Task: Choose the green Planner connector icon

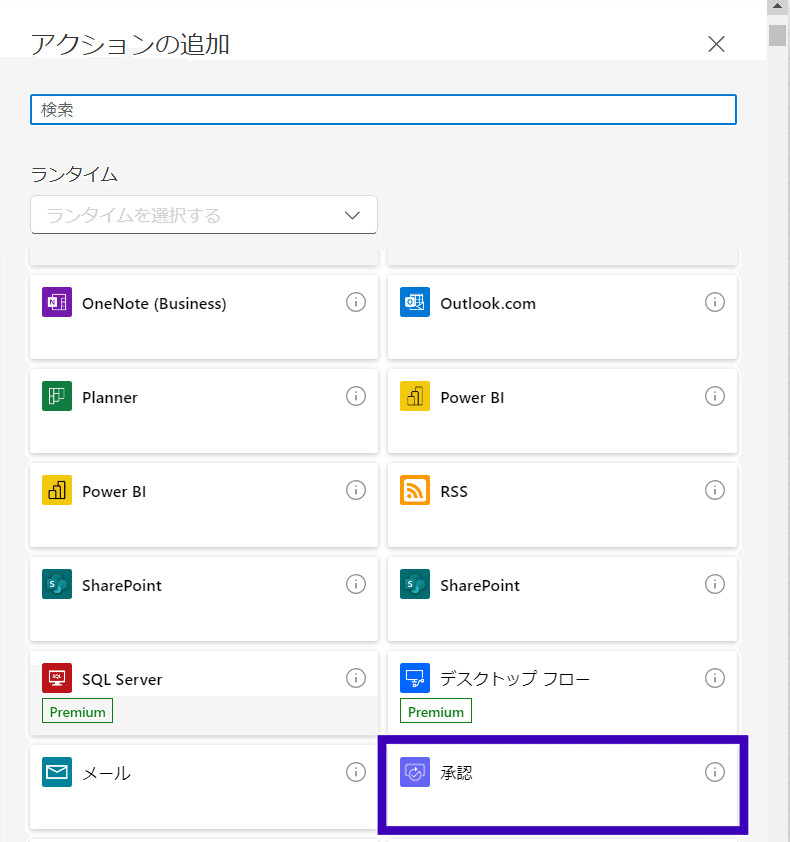Action: pos(57,396)
